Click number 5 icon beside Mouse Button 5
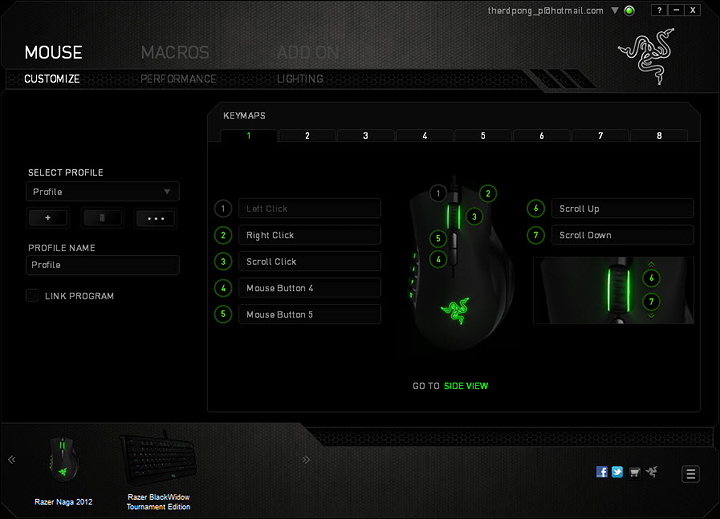 click(x=223, y=314)
